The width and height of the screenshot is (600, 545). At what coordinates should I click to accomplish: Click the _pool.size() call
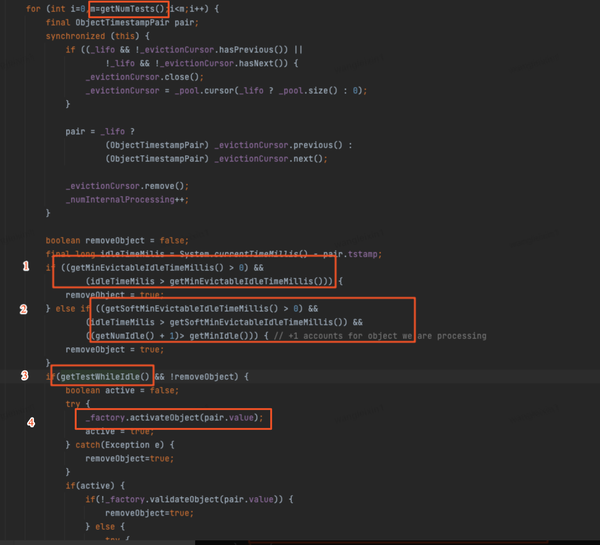pyautogui.click(x=308, y=91)
